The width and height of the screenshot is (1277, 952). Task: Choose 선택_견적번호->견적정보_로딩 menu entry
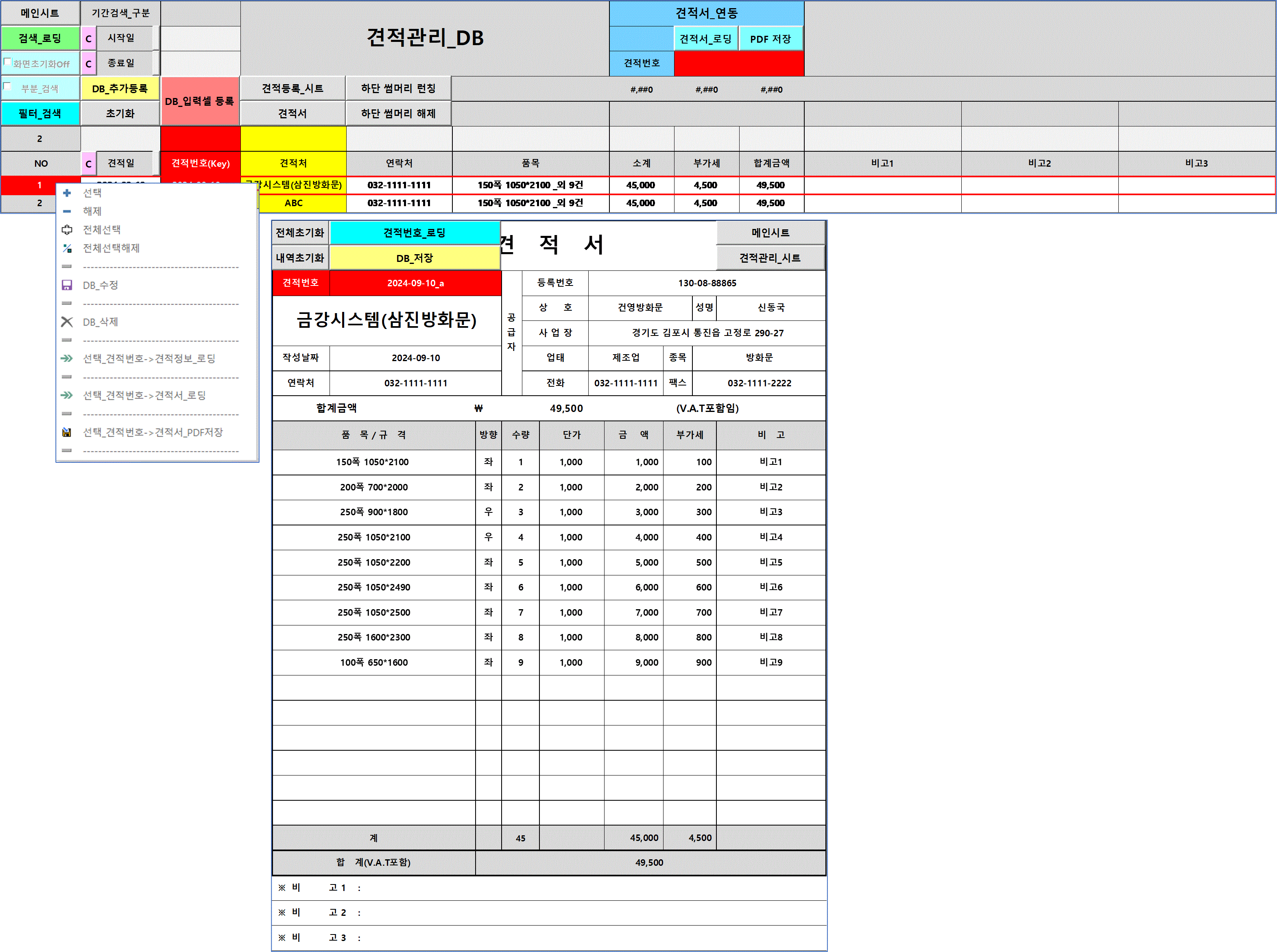(149, 358)
